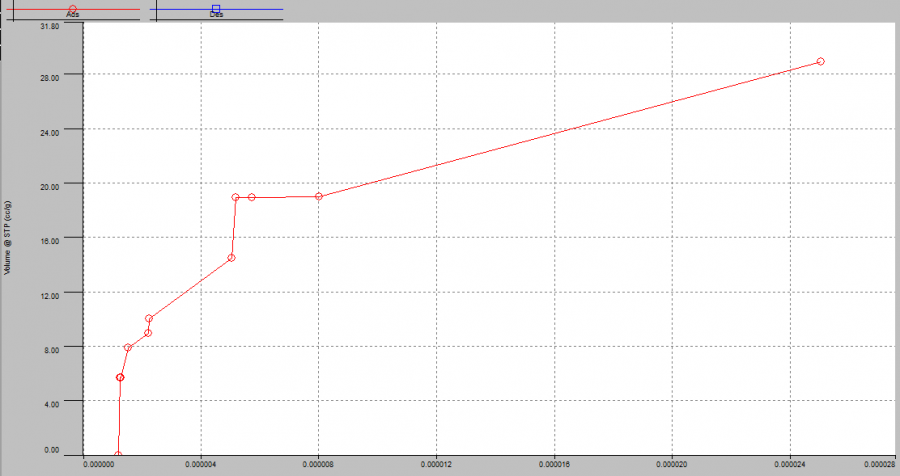The height and width of the screenshot is (476, 900).
Task: Click the 0.000012 x-axis label
Action: point(436,465)
